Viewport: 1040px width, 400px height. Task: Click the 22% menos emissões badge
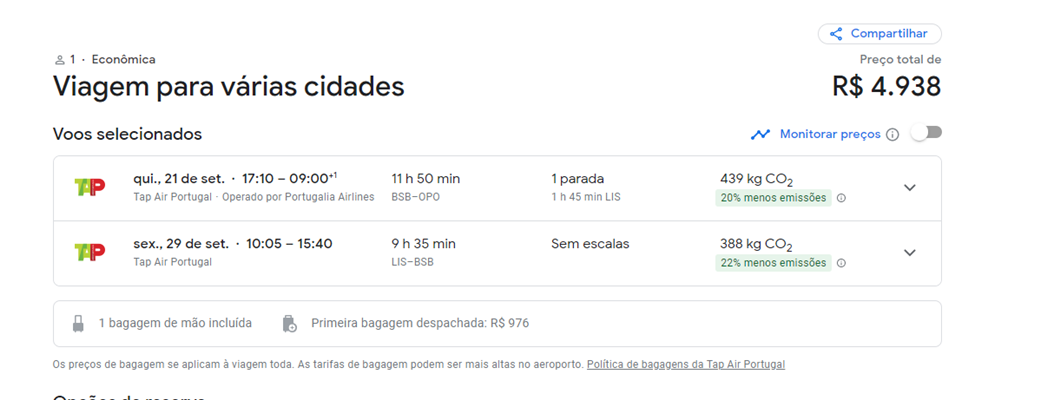pos(773,263)
